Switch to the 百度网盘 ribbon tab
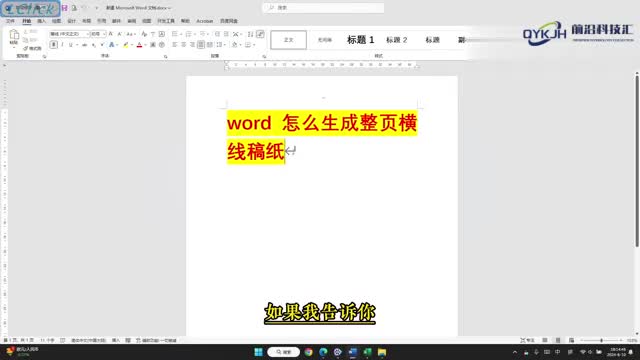640x360 pixels. pos(229,21)
